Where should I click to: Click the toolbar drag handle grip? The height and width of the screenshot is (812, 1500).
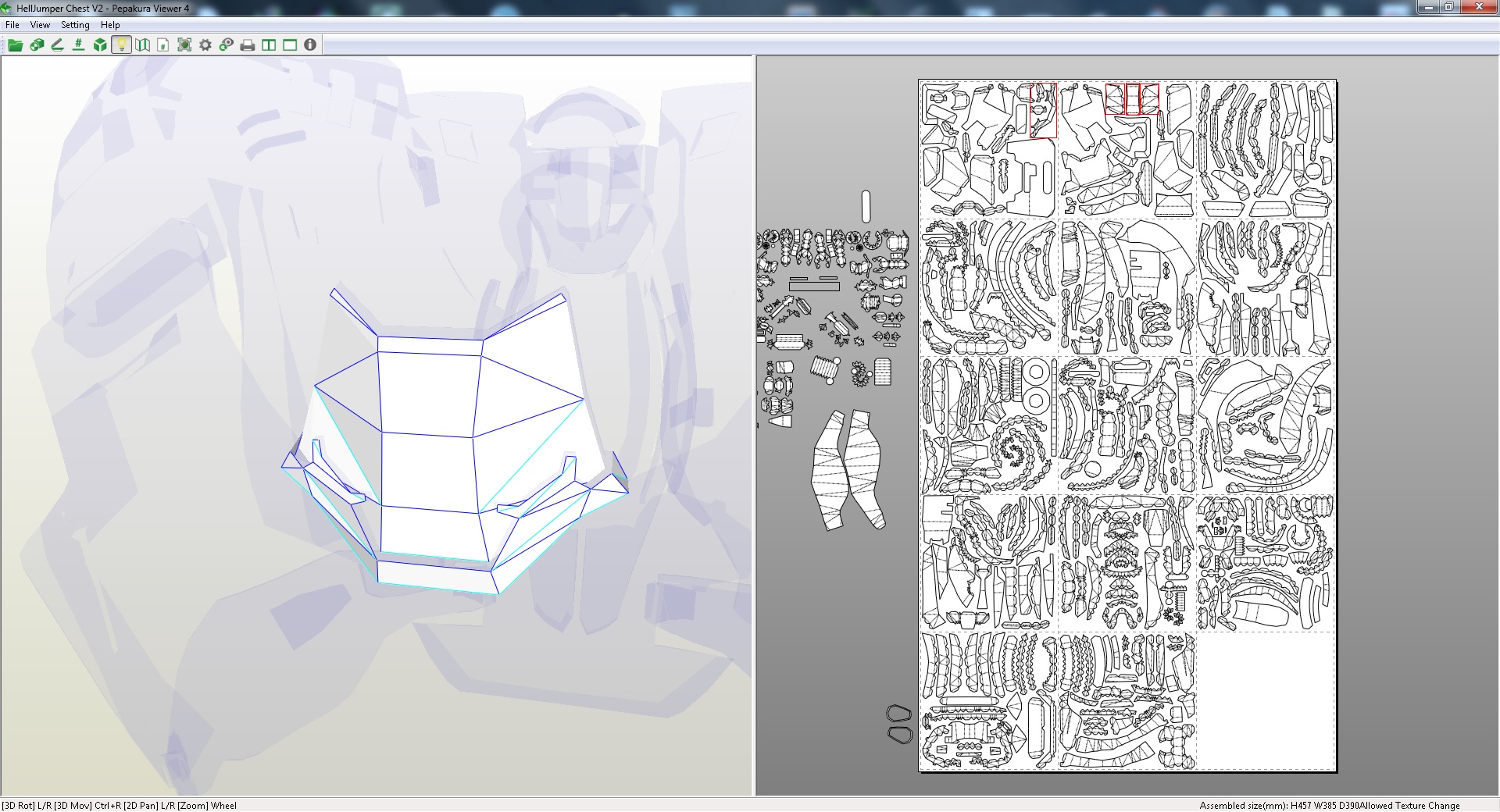pos(3,45)
